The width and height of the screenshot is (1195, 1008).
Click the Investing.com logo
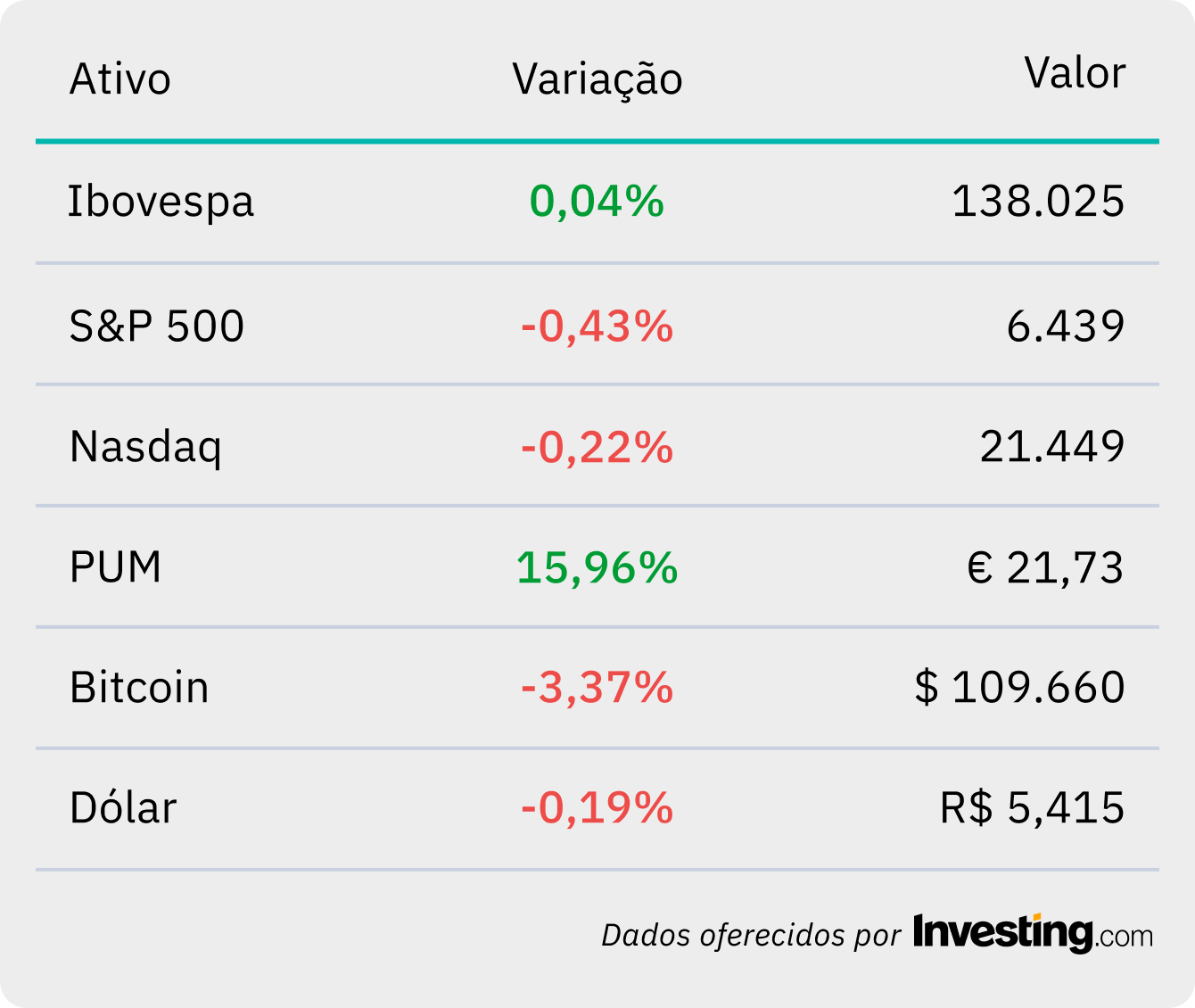point(1033,933)
